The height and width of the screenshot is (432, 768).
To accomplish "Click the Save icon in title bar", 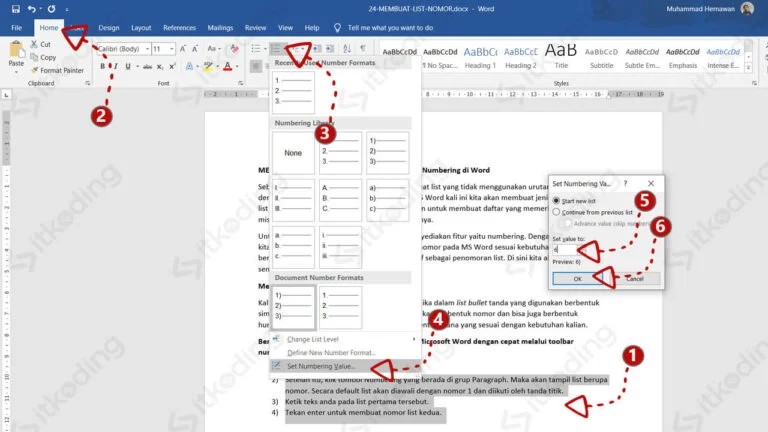I will coord(16,9).
